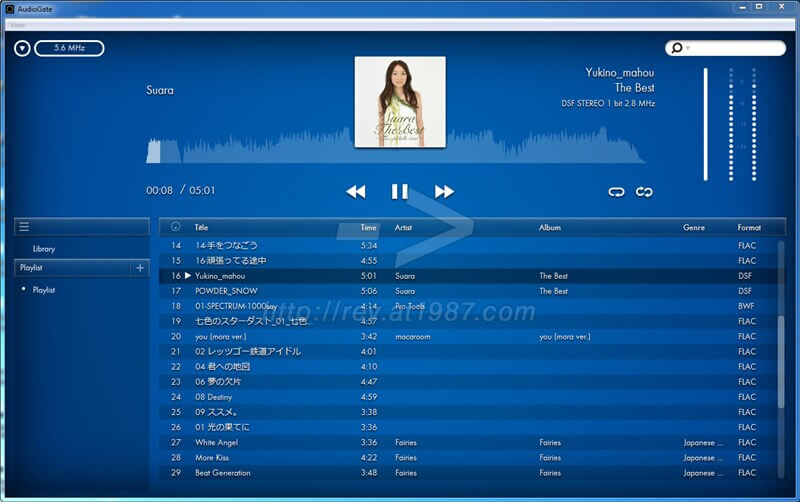Skip to the previous track
The width and height of the screenshot is (800, 502).
(355, 191)
